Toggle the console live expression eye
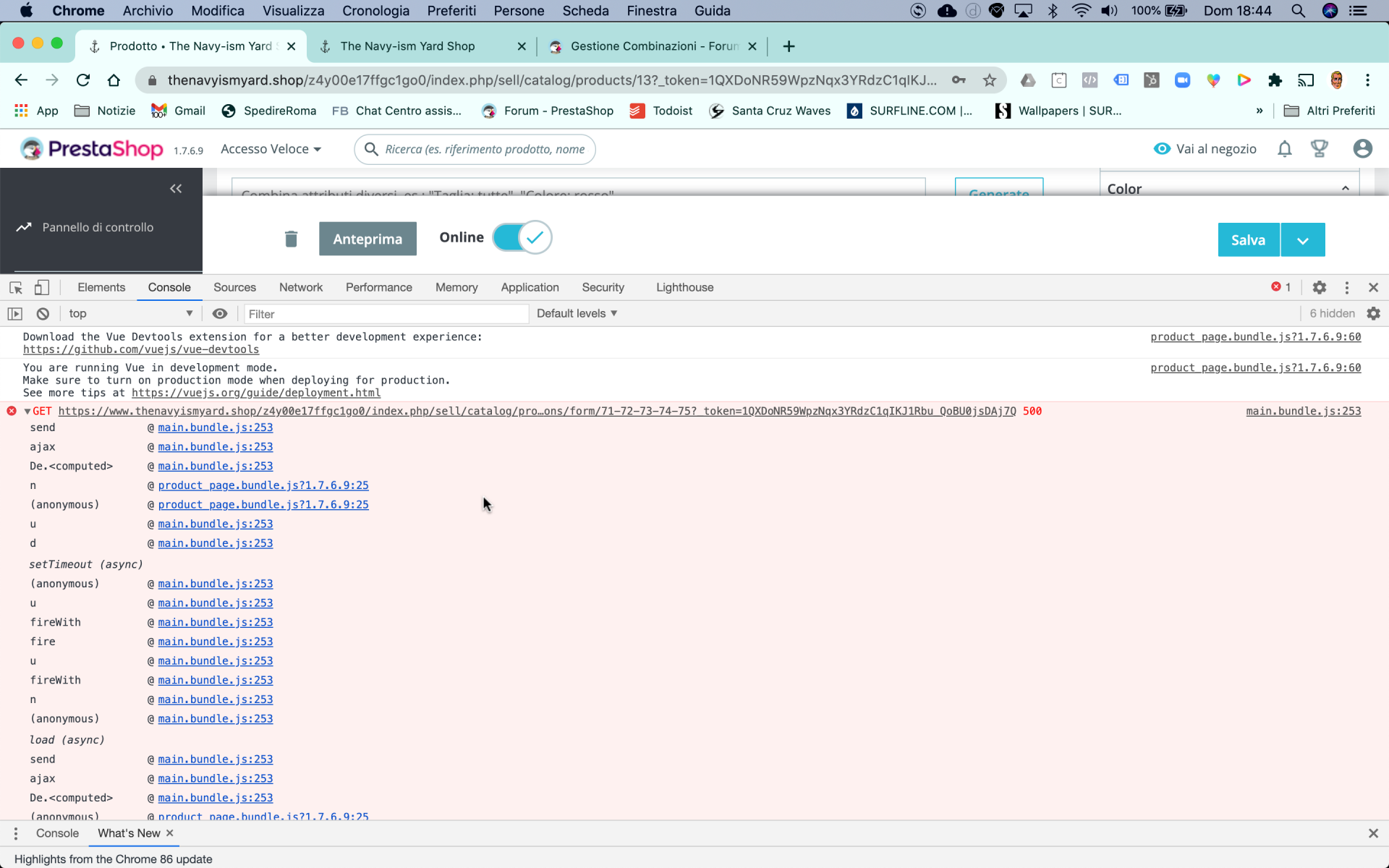The width and height of the screenshot is (1389, 868). [220, 313]
